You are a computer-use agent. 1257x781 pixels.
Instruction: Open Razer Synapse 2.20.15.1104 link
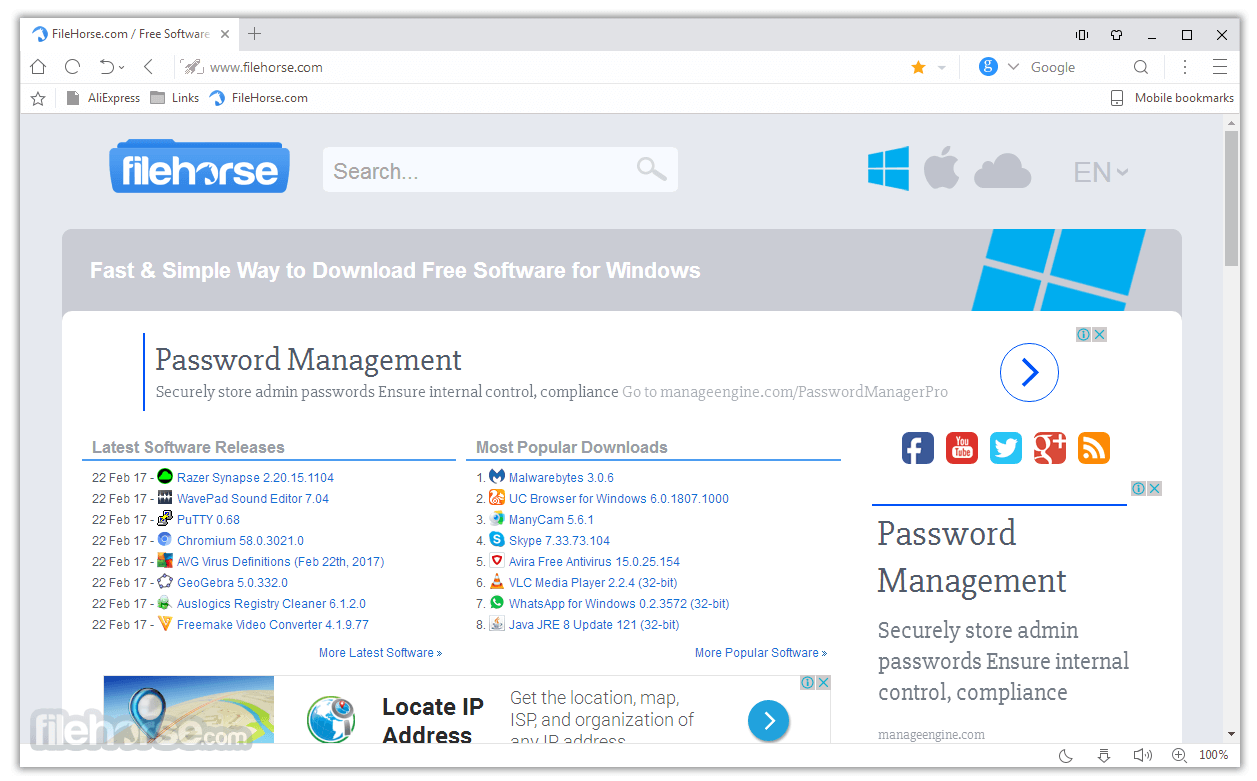255,478
